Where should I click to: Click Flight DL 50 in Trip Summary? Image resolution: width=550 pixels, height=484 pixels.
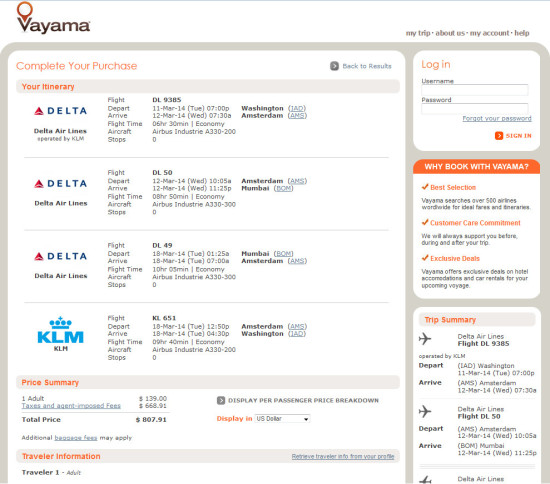(479, 416)
